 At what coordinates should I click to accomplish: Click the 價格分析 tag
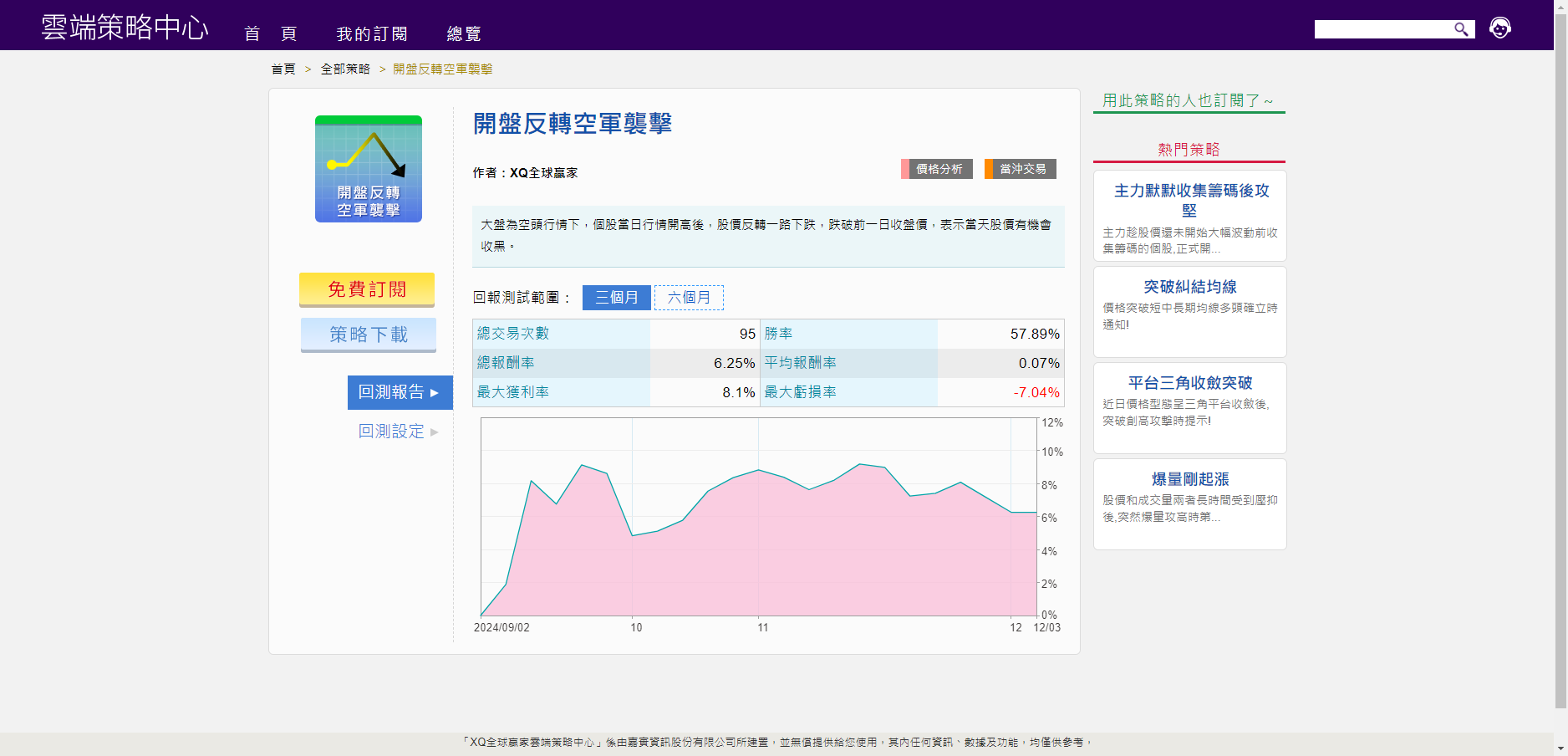[938, 169]
